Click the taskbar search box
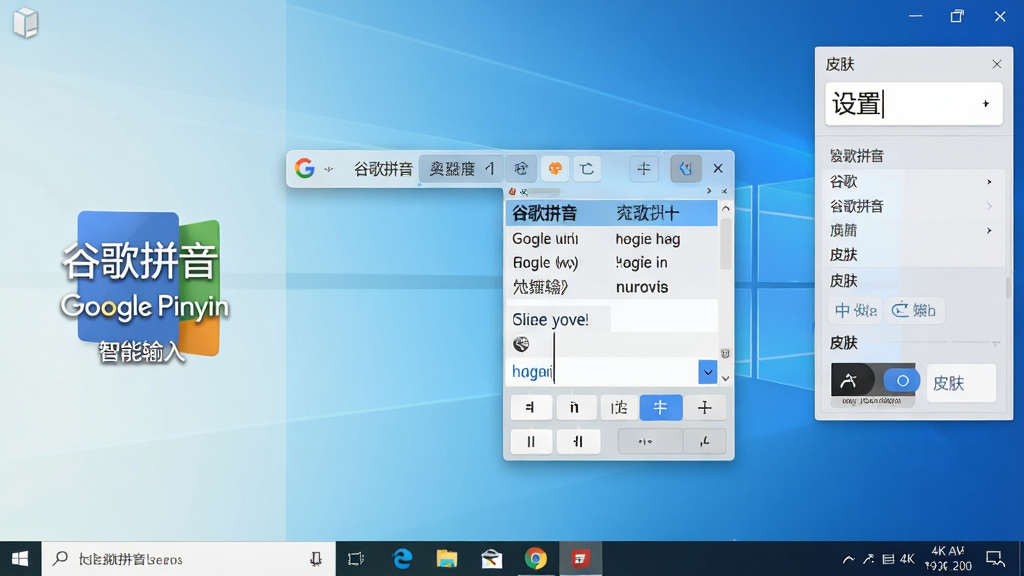Viewport: 1024px width, 576px height. click(188, 559)
